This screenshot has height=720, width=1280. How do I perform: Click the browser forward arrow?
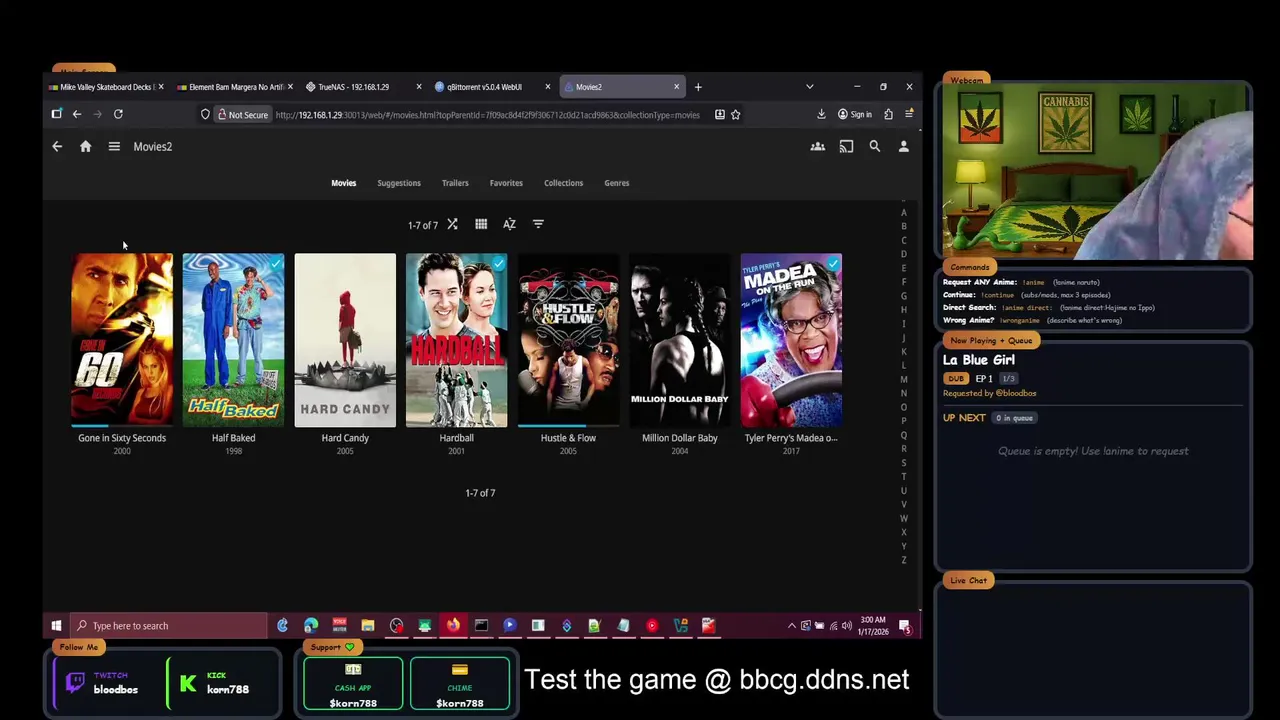coord(97,114)
